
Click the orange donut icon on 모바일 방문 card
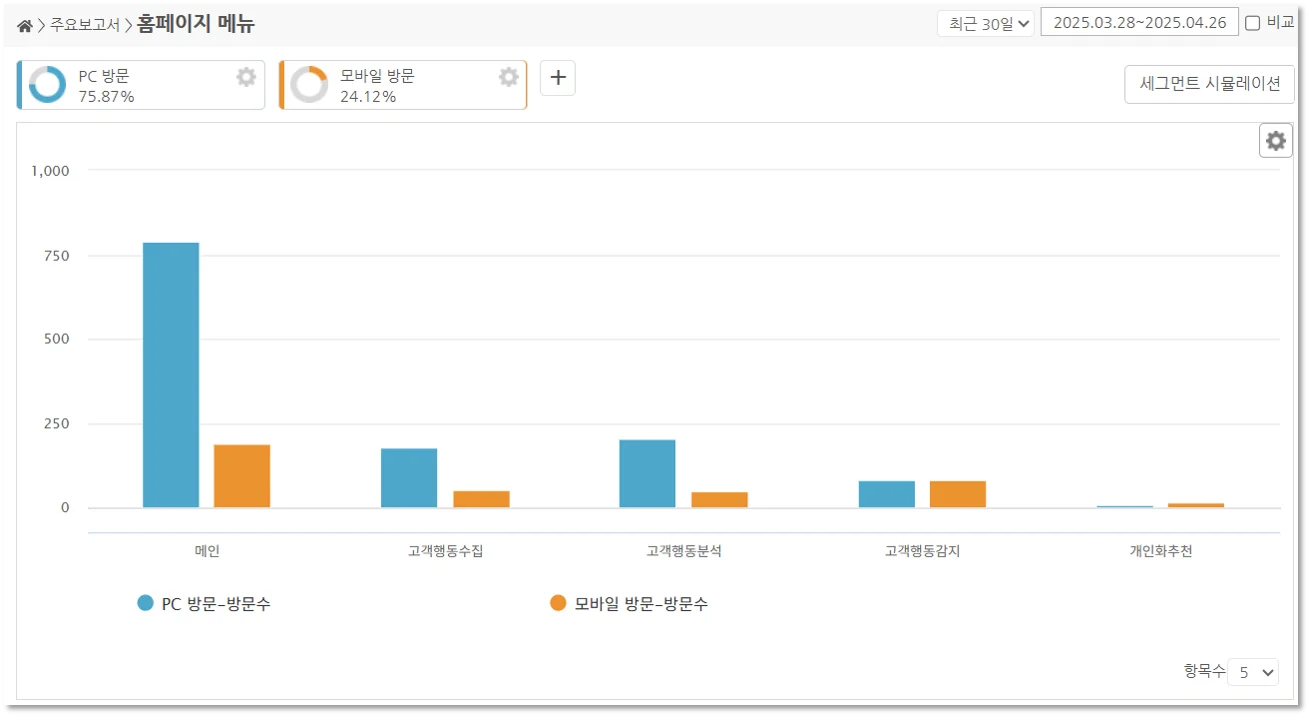(x=307, y=84)
